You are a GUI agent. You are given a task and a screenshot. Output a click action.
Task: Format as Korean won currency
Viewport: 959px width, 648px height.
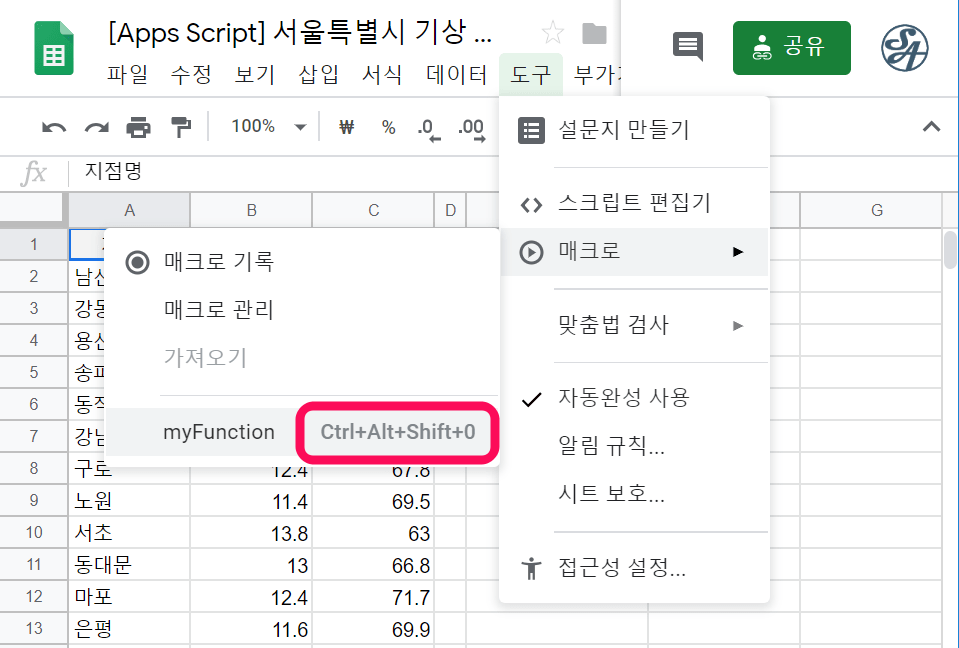click(x=347, y=127)
